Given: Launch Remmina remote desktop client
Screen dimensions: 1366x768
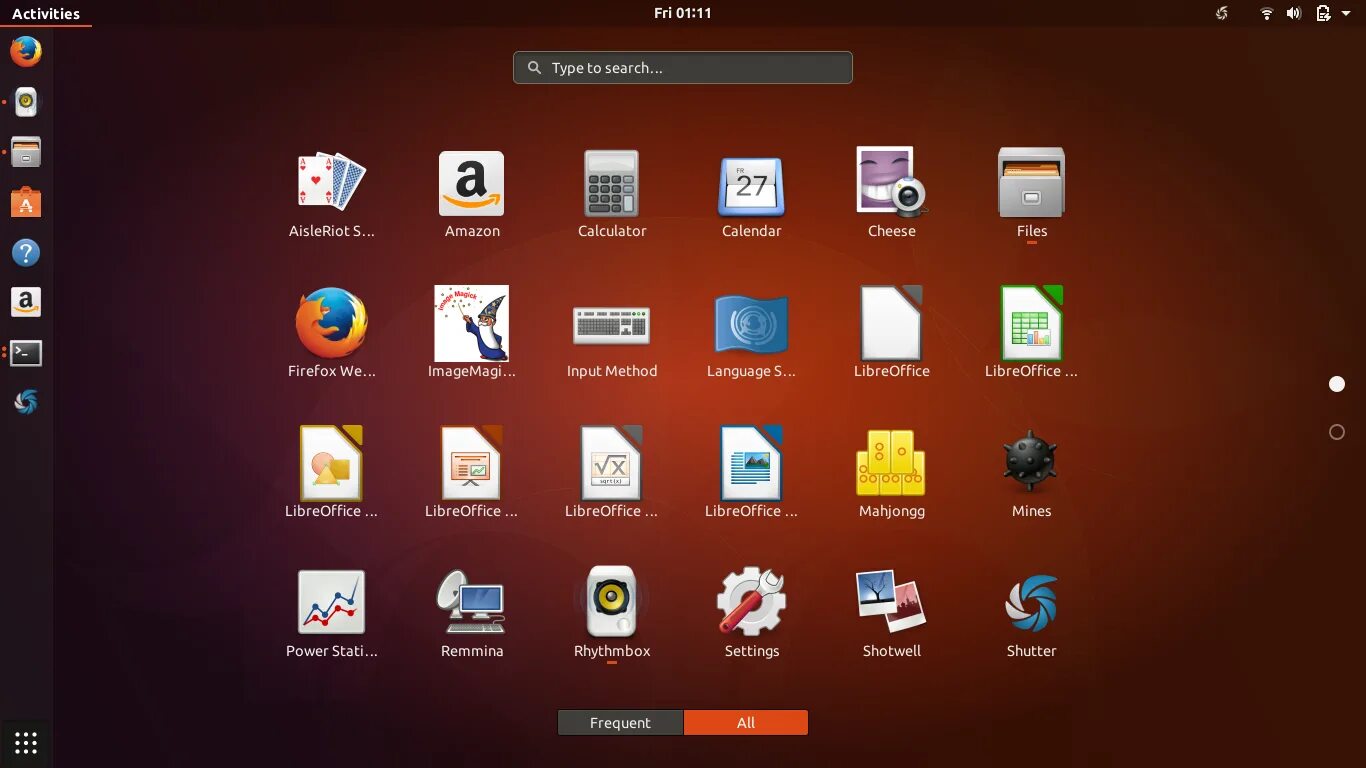Looking at the screenshot, I should point(472,615).
